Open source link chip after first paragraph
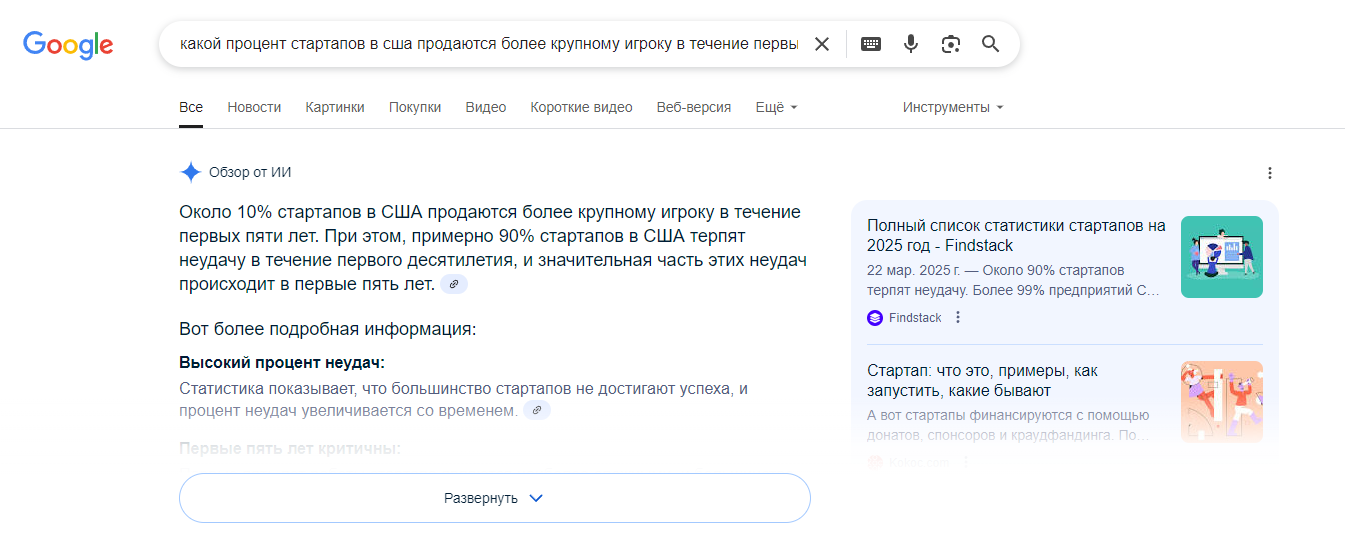Viewport: 1345px width, 534px height. tap(454, 284)
